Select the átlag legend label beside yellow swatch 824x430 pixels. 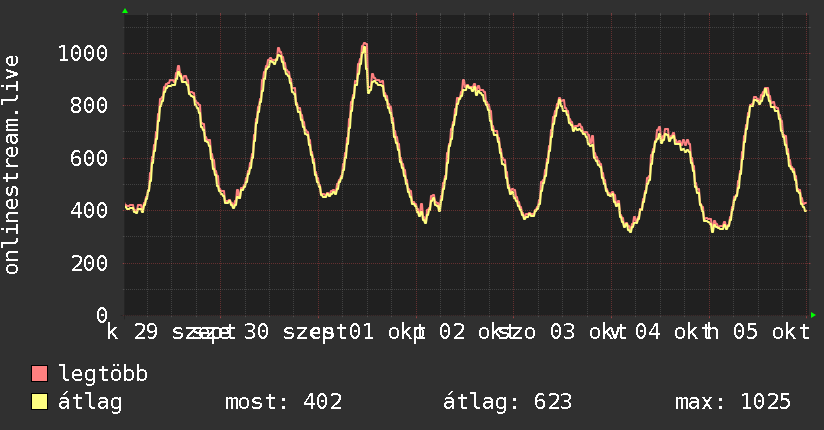coord(90,402)
